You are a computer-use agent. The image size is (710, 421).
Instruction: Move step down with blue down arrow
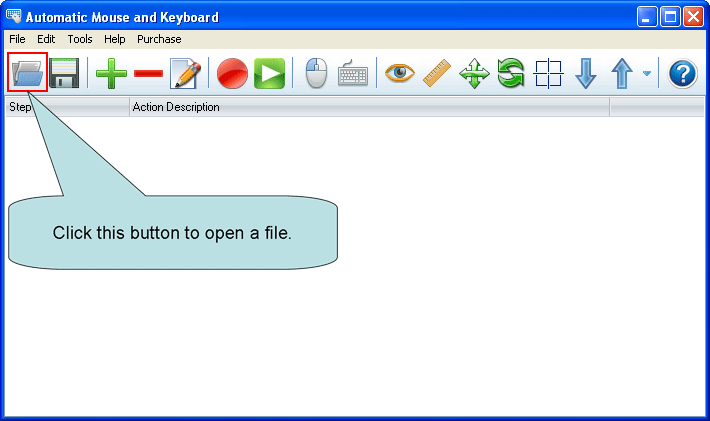click(585, 73)
